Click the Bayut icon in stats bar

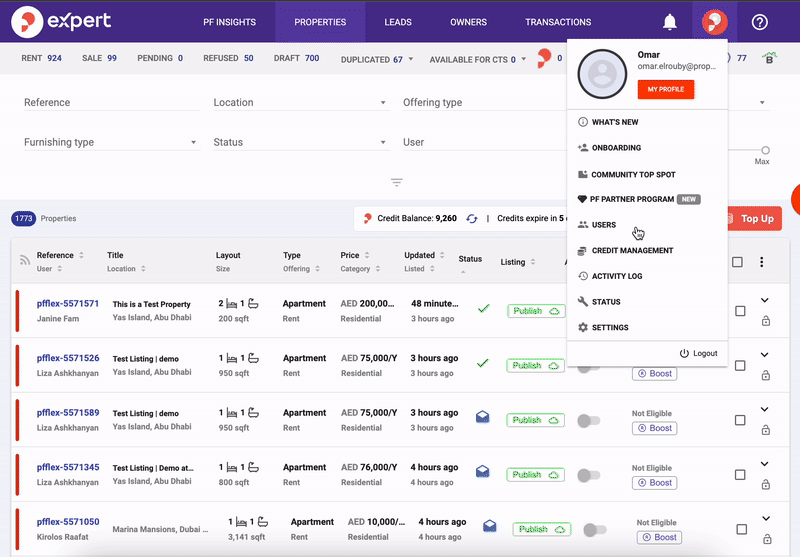(769, 58)
